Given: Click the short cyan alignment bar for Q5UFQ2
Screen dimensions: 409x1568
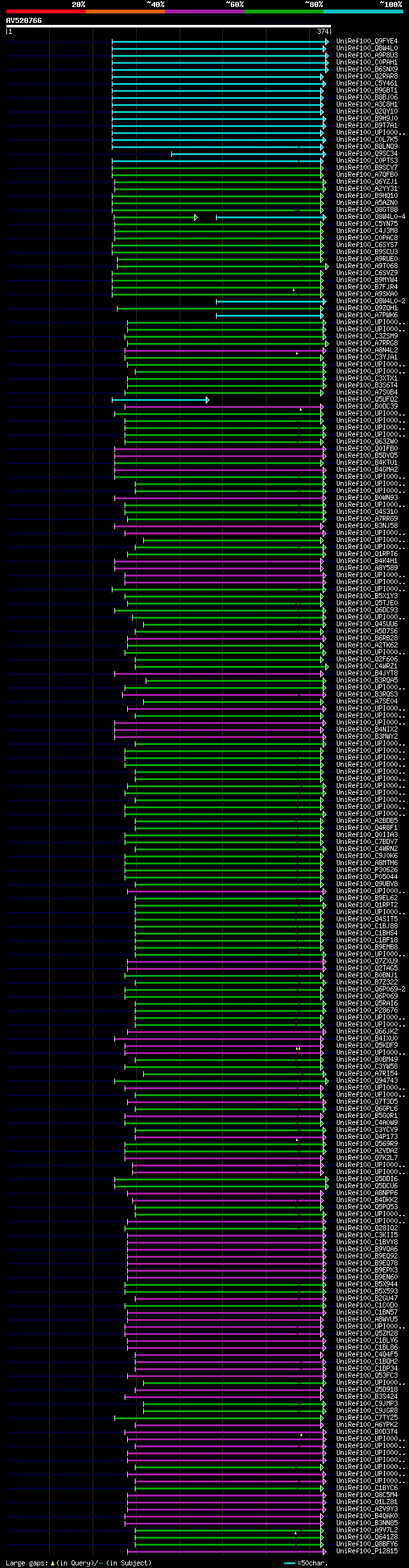Looking at the screenshot, I should point(160,400).
